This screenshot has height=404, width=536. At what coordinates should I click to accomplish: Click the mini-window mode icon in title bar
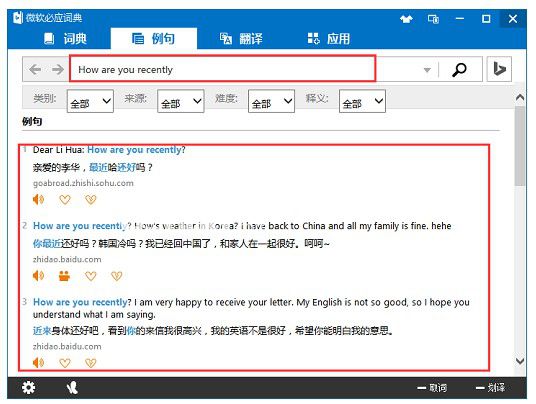click(x=433, y=19)
